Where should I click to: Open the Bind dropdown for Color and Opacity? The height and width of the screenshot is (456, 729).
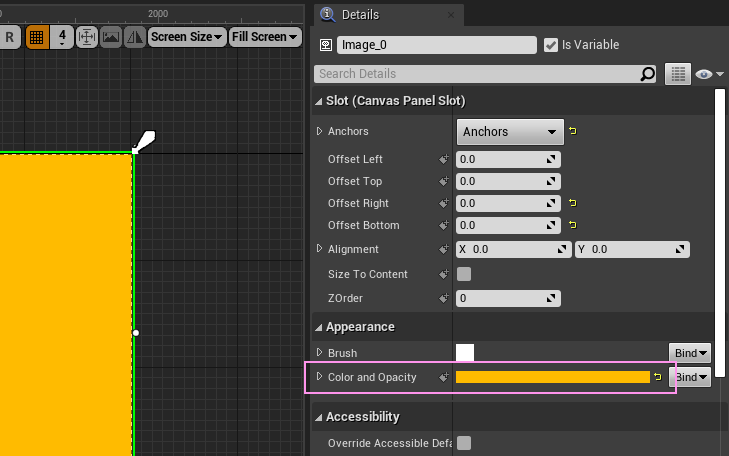point(690,377)
